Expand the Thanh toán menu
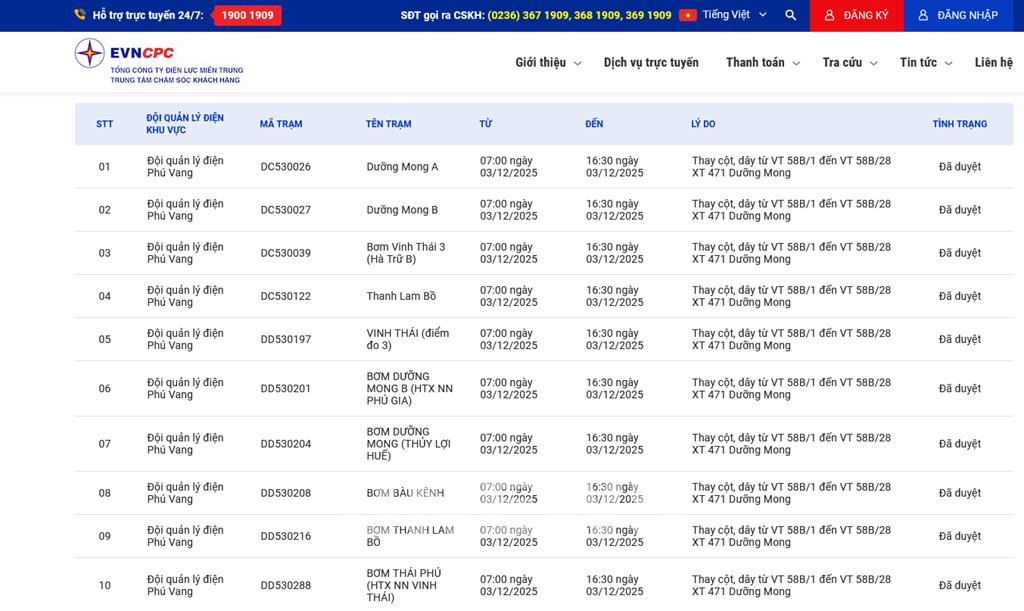The image size is (1024, 611). [762, 62]
